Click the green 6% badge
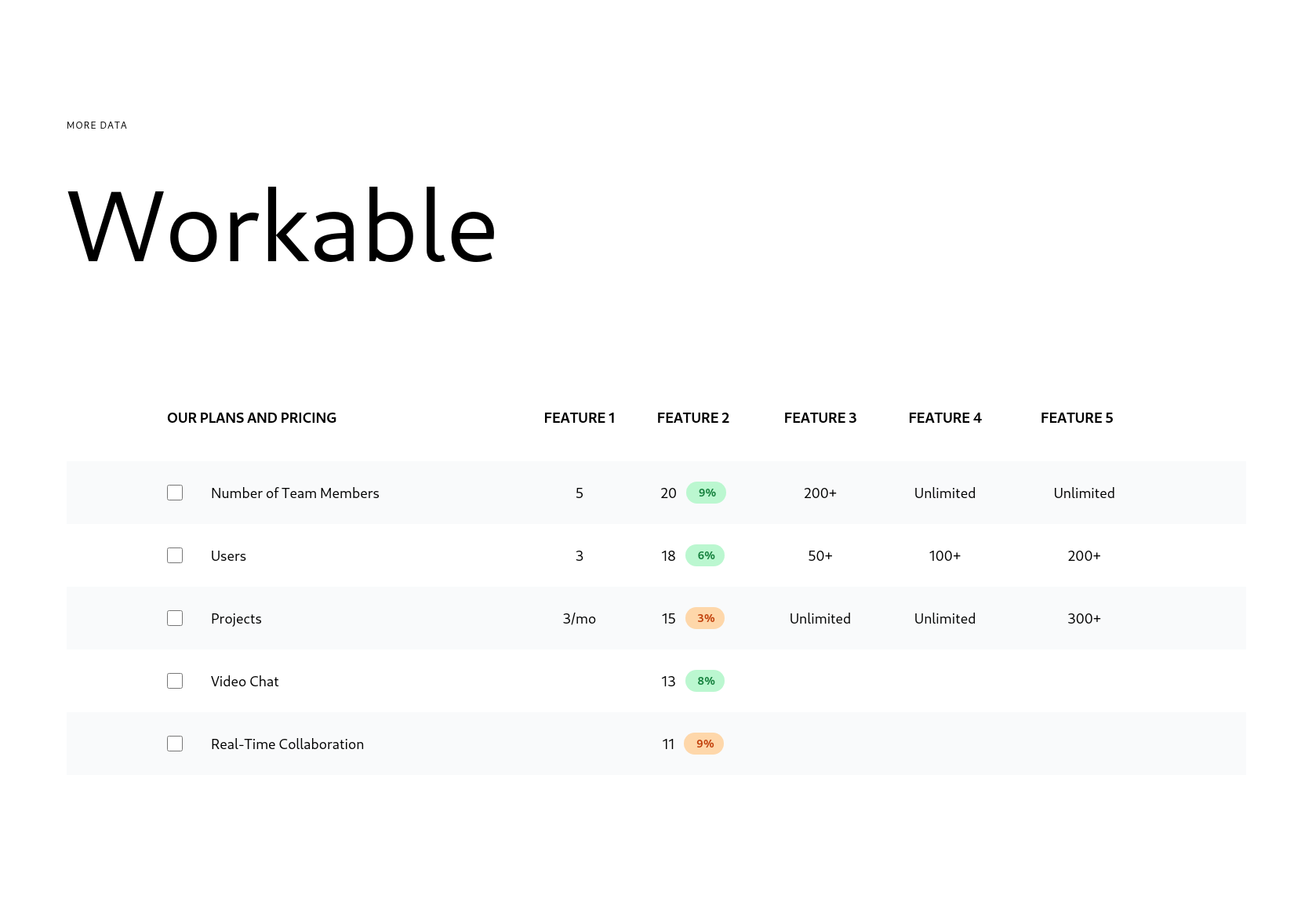Image resolution: width=1312 pixels, height=924 pixels. (706, 555)
